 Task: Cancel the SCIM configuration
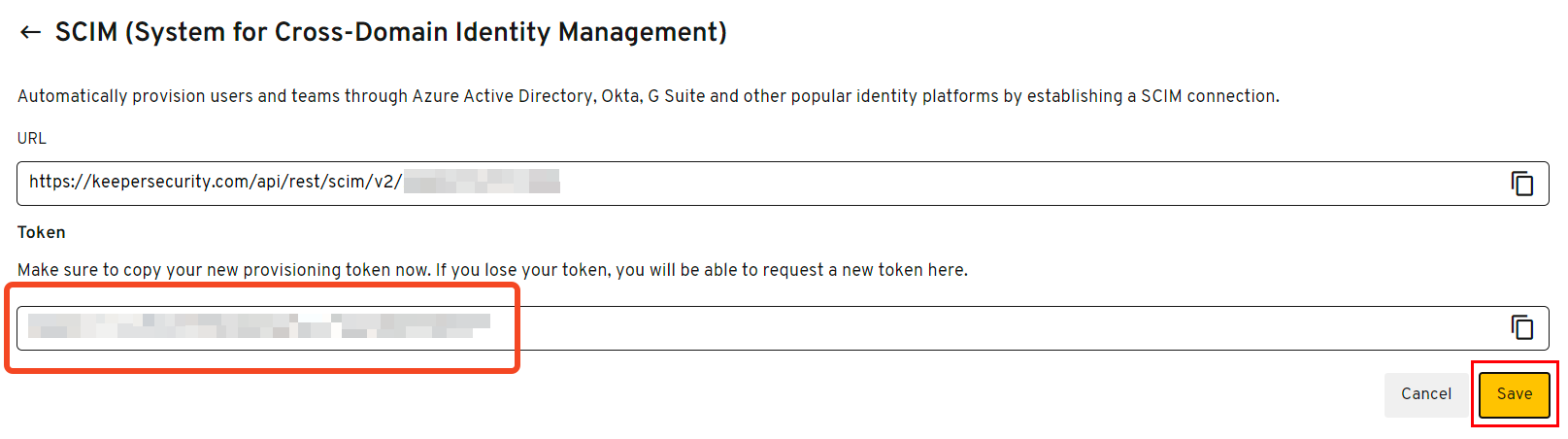pyautogui.click(x=1425, y=394)
